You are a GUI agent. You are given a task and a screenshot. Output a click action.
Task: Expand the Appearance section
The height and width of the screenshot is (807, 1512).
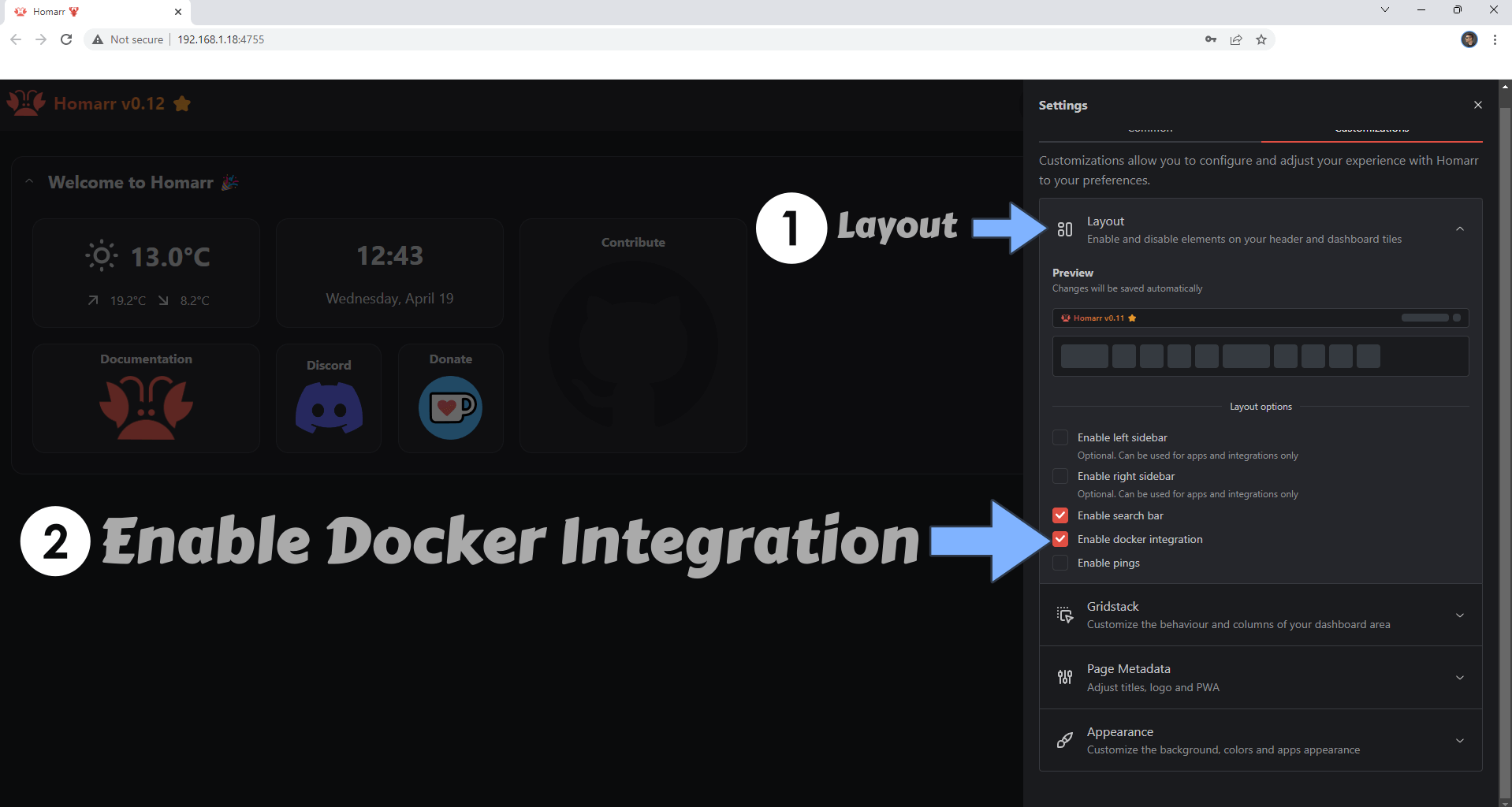click(x=1459, y=741)
